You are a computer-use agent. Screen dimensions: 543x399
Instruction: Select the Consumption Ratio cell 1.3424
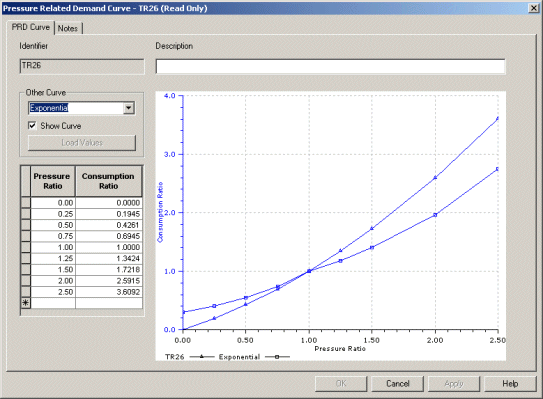[109, 258]
